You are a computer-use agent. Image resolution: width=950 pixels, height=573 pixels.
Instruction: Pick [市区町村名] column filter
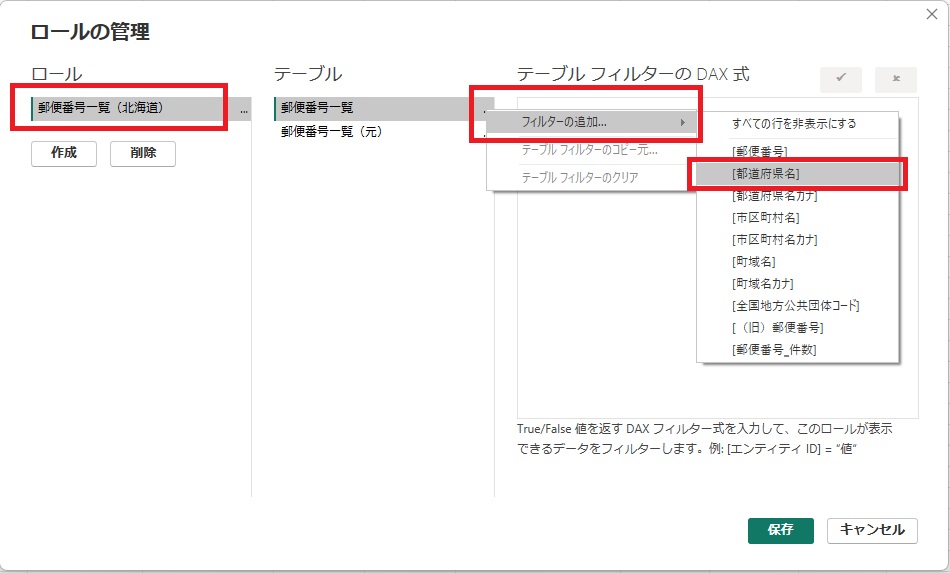point(765,217)
